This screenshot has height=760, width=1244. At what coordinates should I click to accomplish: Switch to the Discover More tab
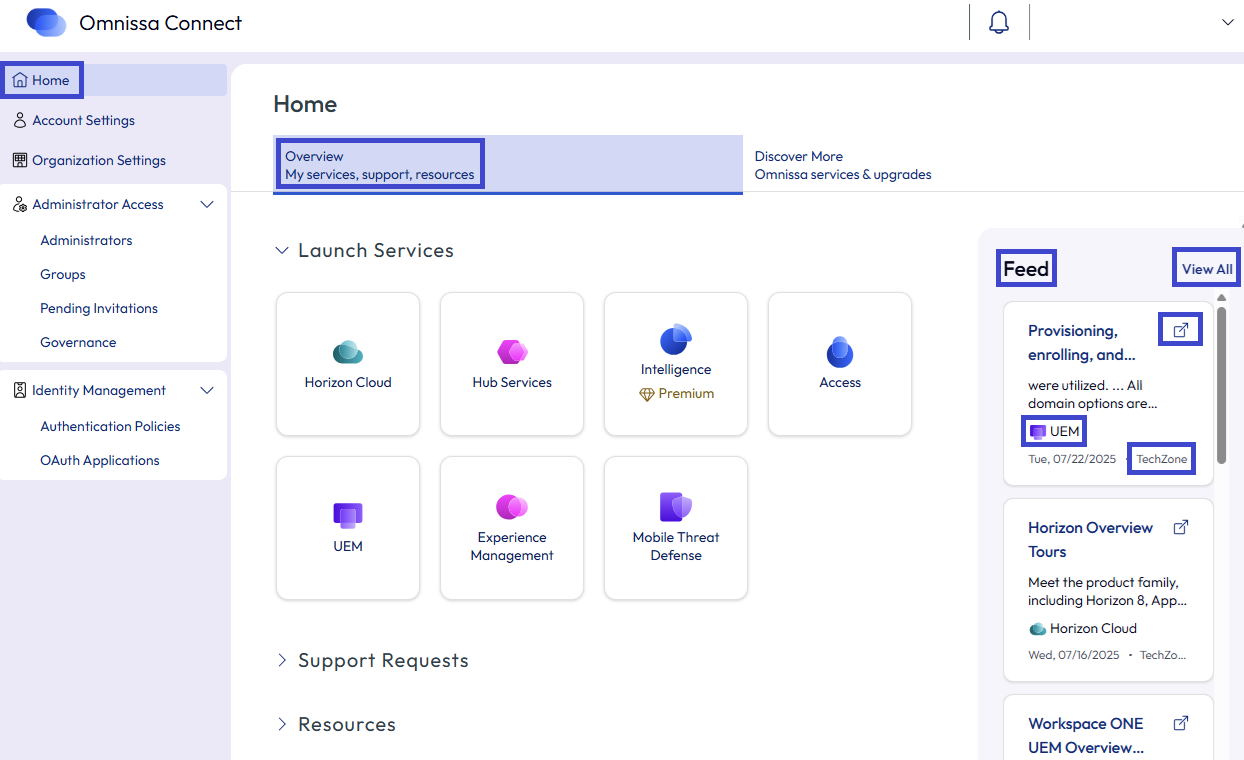click(x=843, y=165)
